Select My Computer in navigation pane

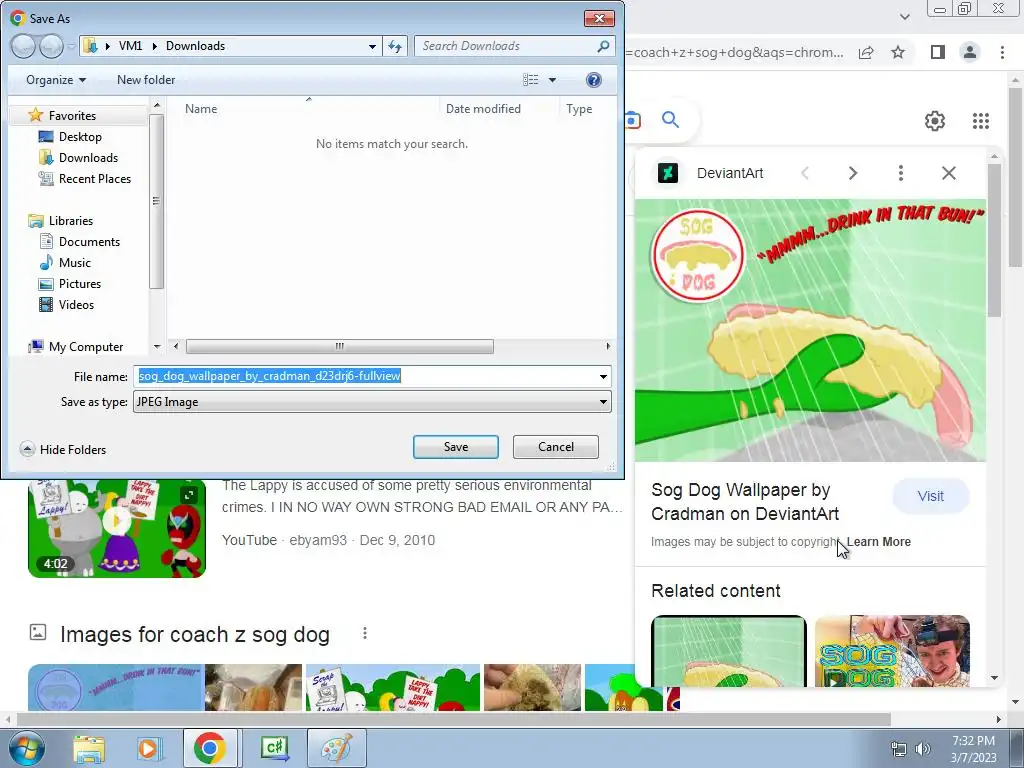pos(86,347)
